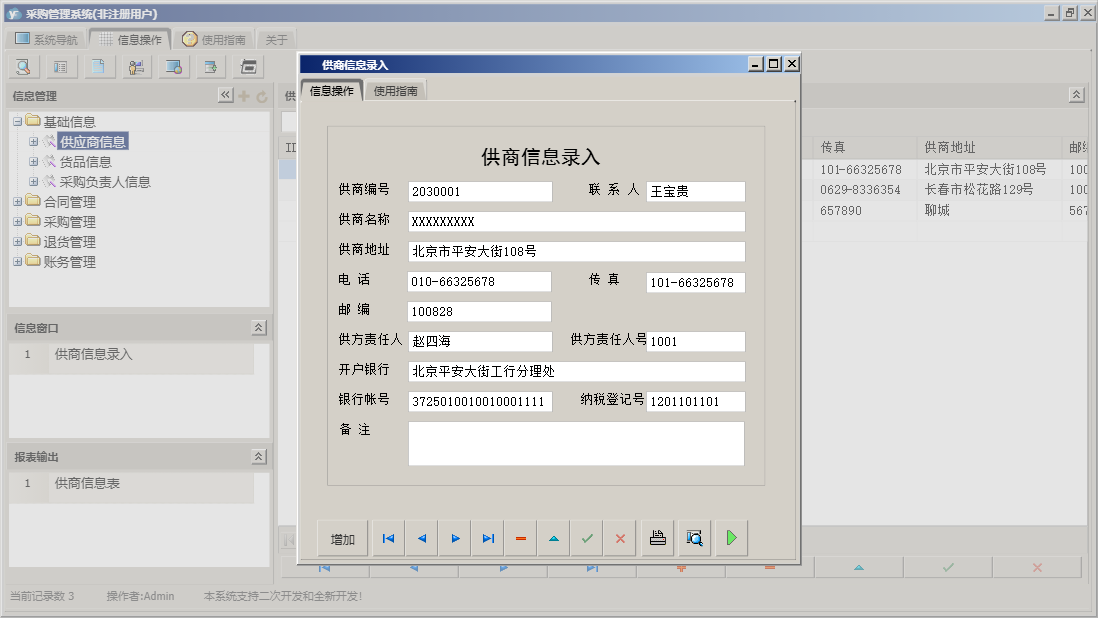The width and height of the screenshot is (1098, 618).
Task: Switch to 使用指南 tab inside supplier dialog
Action: click(395, 91)
